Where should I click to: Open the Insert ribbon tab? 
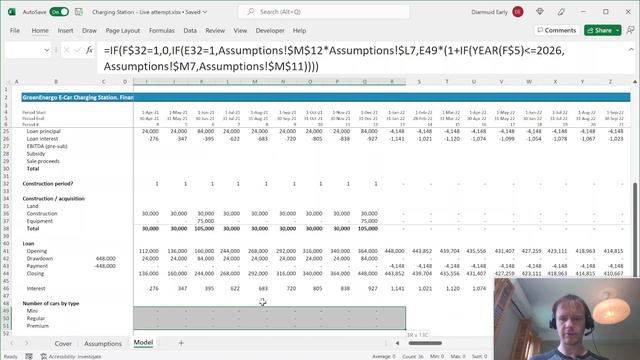tap(65, 31)
